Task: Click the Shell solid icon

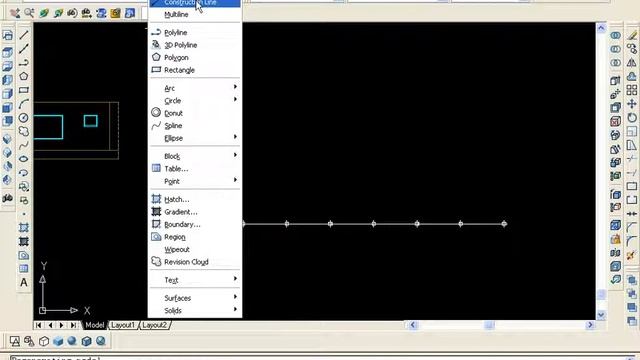Action: 616,266
